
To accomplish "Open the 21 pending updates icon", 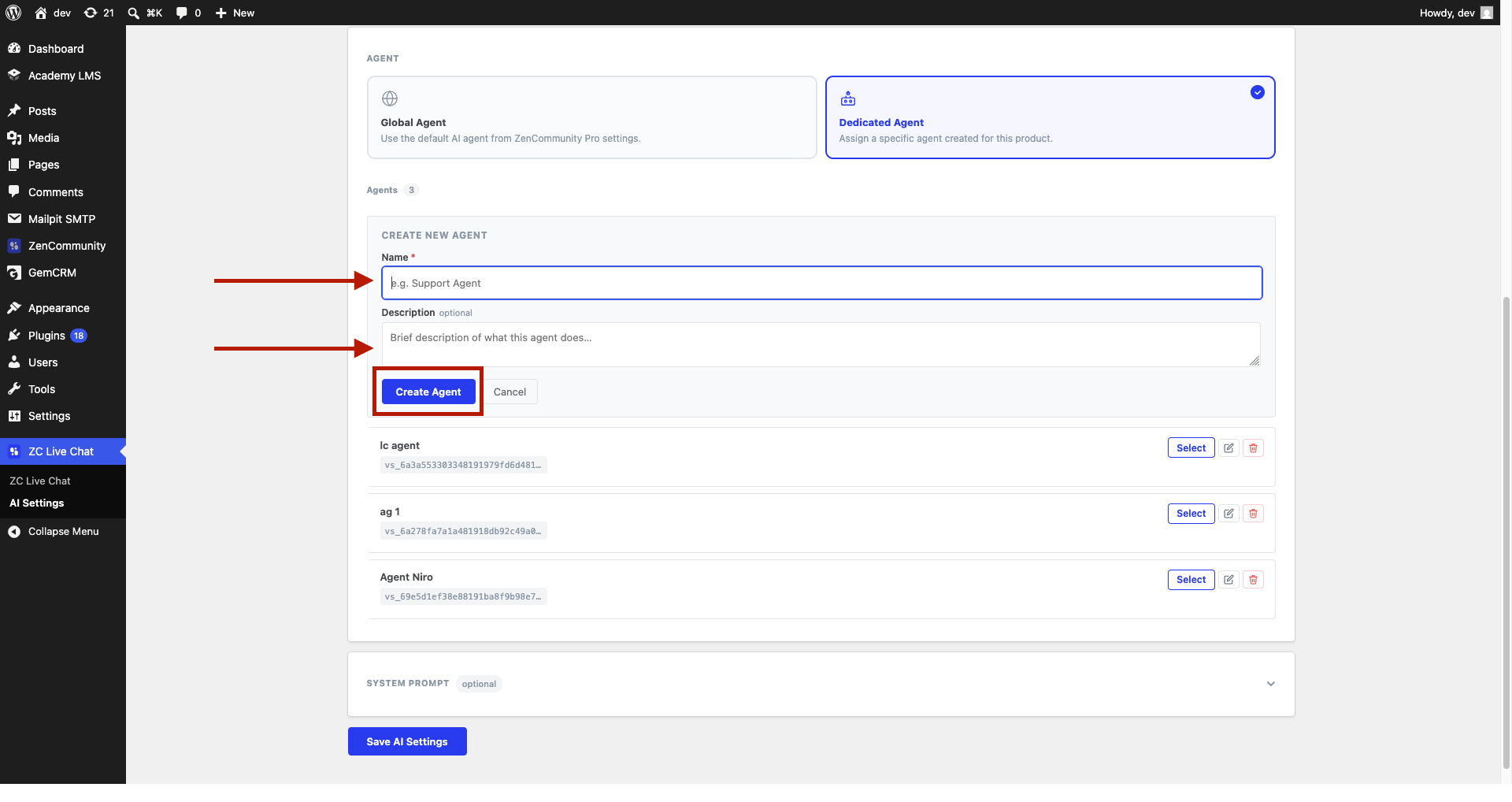I will coord(99,13).
